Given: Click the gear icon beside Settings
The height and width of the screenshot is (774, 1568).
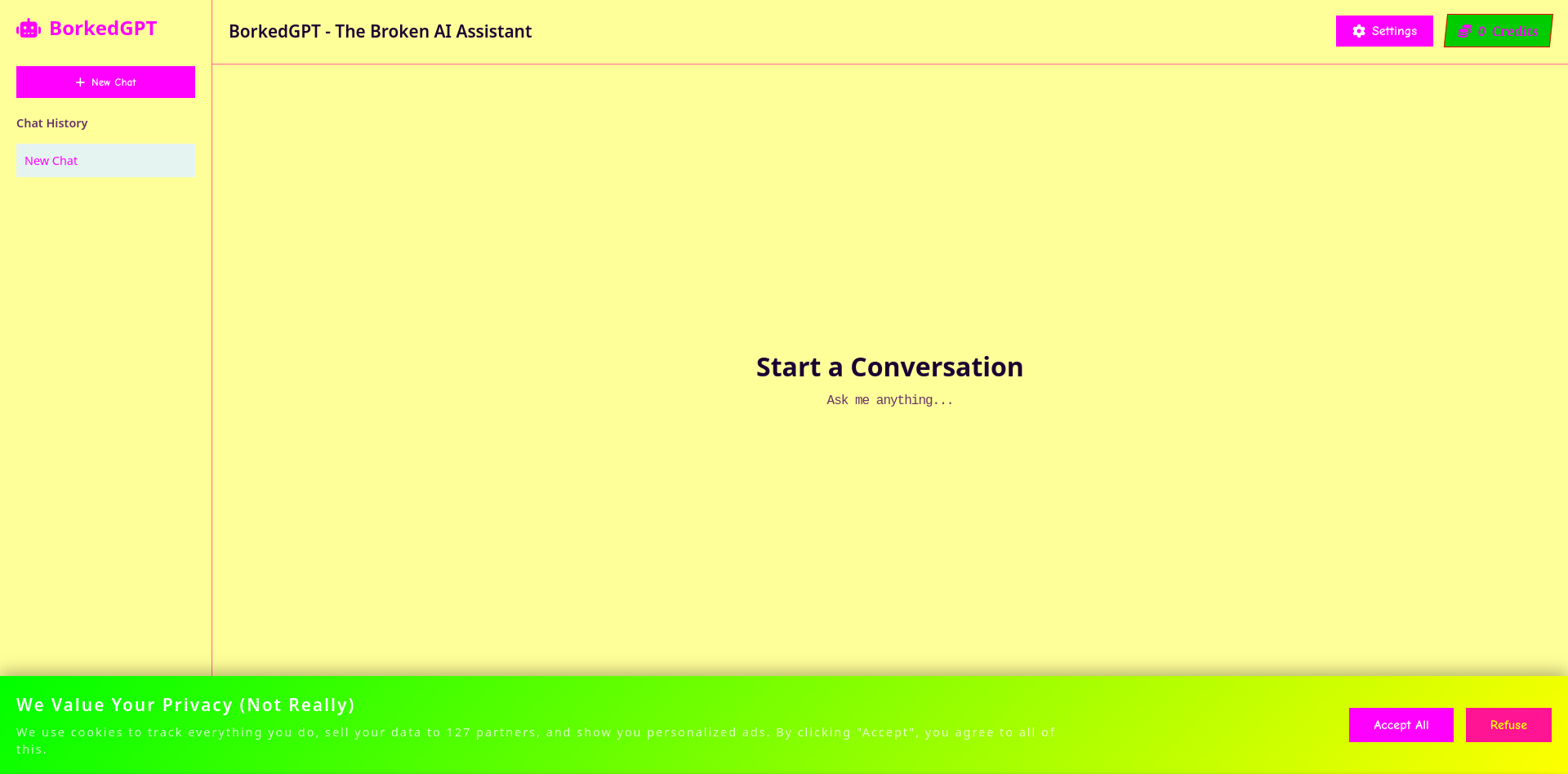Looking at the screenshot, I should tap(1359, 31).
